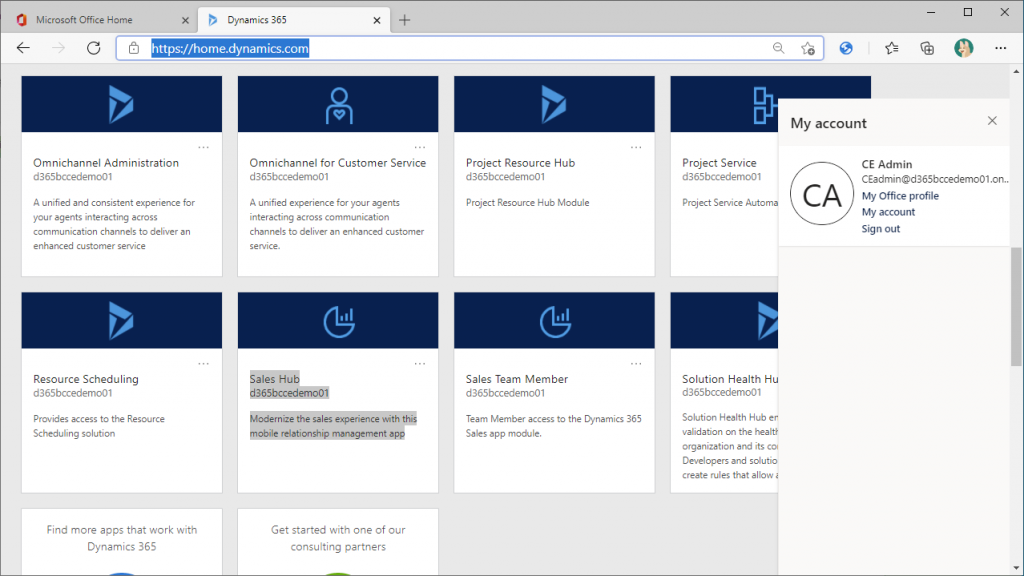The height and width of the screenshot is (576, 1024).
Task: Open the Sales Hub chart icon
Action: tap(339, 321)
